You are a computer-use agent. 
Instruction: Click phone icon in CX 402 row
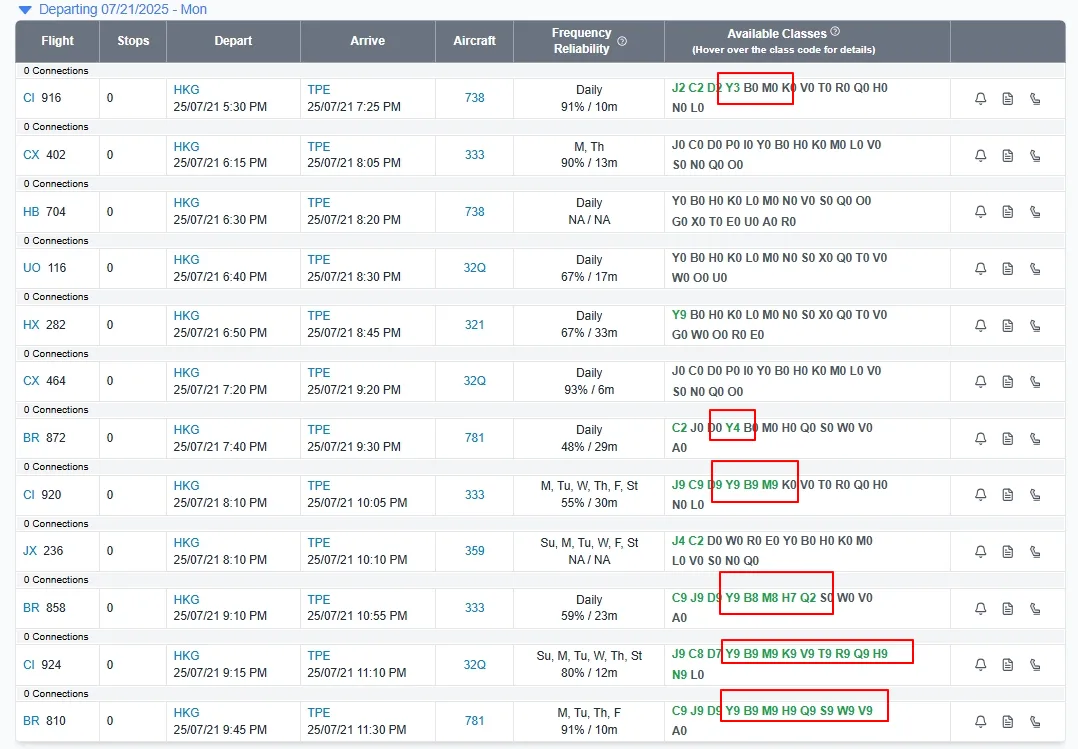click(x=1035, y=155)
